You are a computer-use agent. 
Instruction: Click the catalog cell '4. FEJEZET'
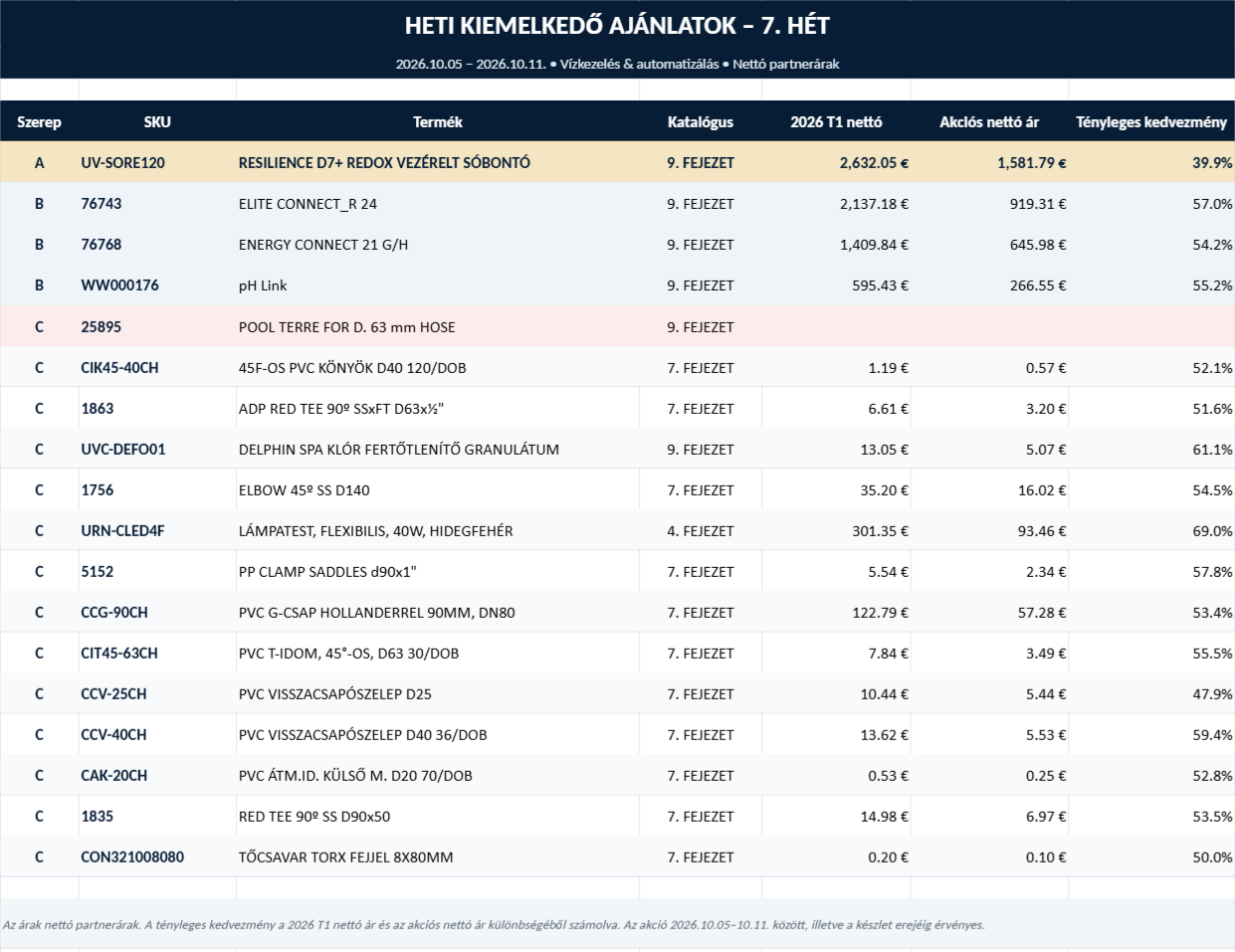(701, 531)
